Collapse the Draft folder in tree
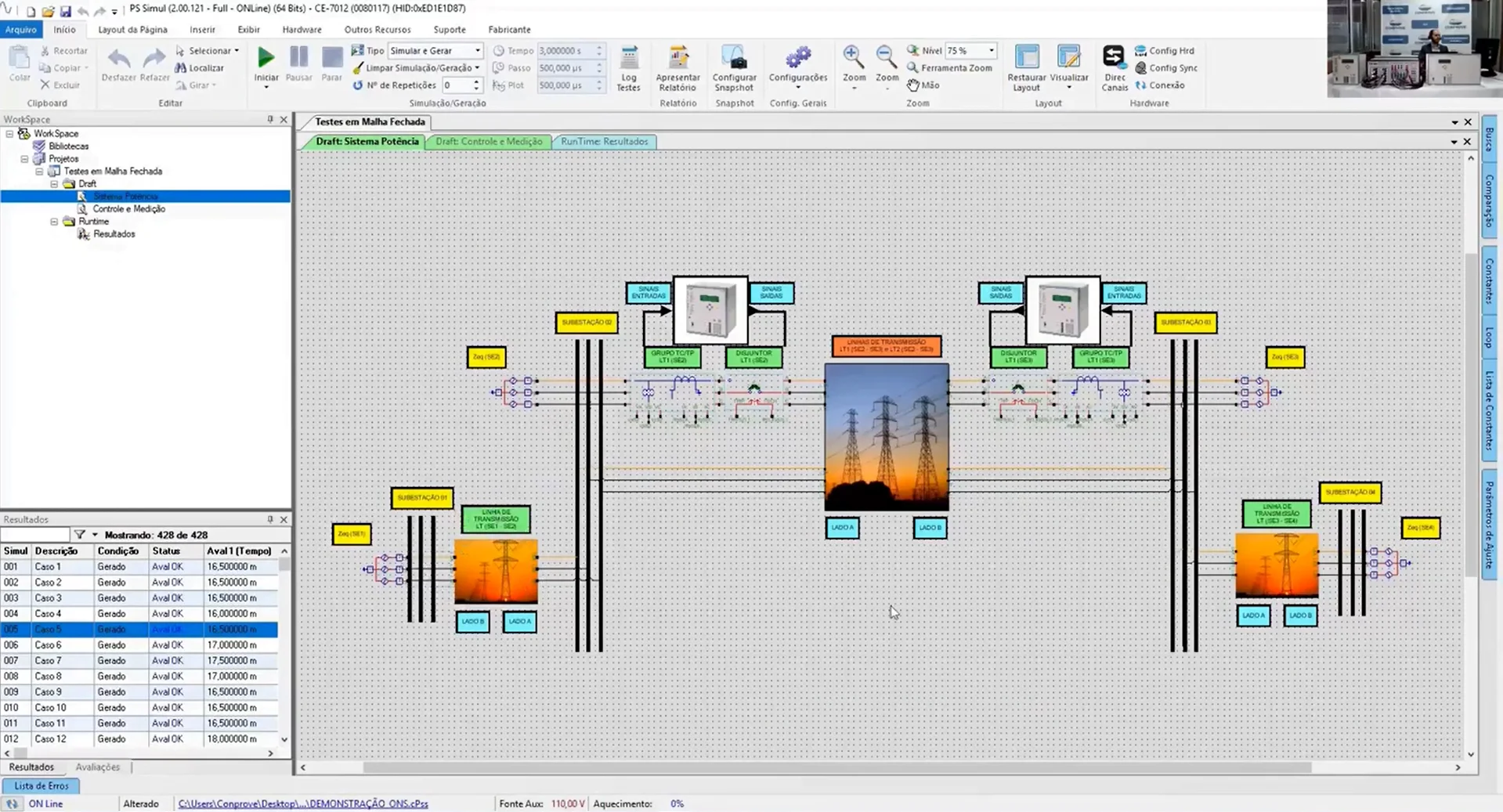Screen dimensions: 1503x812 point(55,184)
